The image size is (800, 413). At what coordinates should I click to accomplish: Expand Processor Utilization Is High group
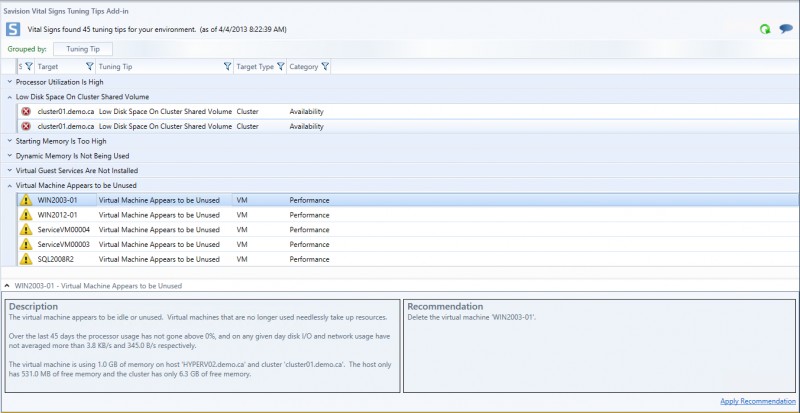(10, 82)
